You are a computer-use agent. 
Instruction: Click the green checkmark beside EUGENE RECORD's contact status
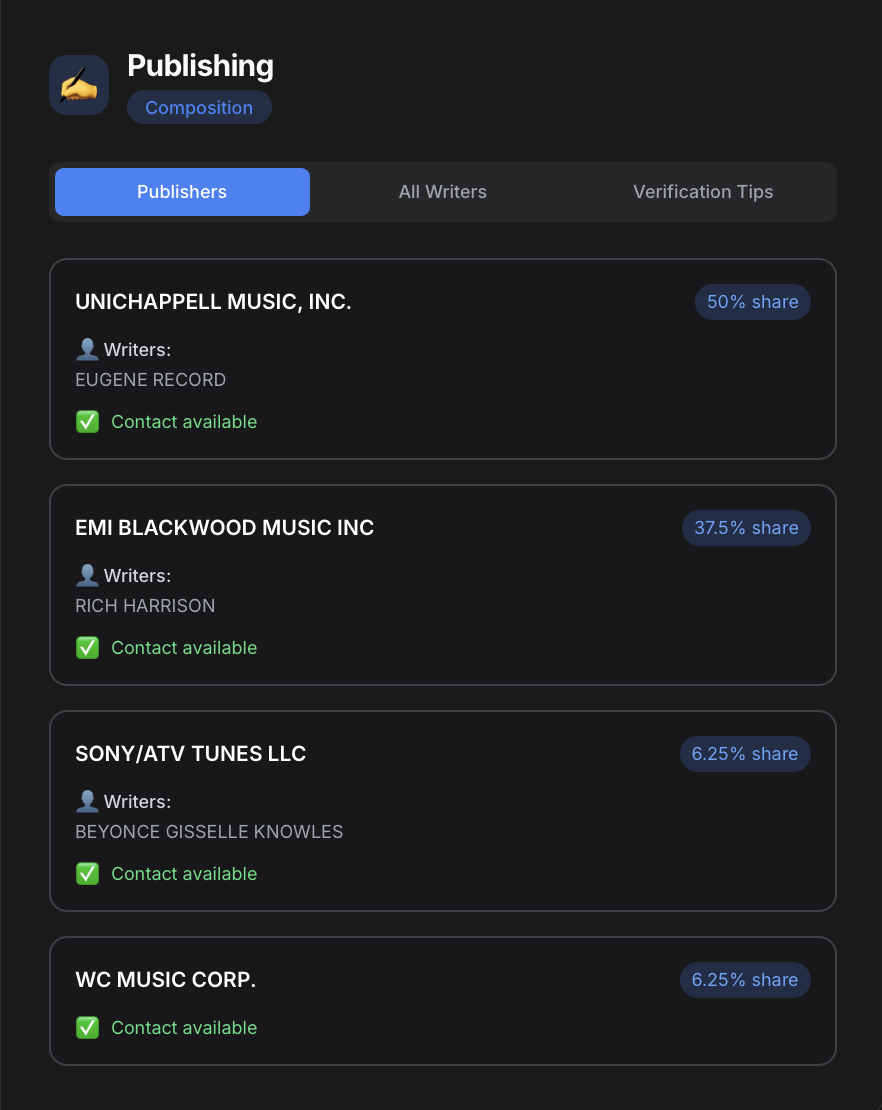87,422
